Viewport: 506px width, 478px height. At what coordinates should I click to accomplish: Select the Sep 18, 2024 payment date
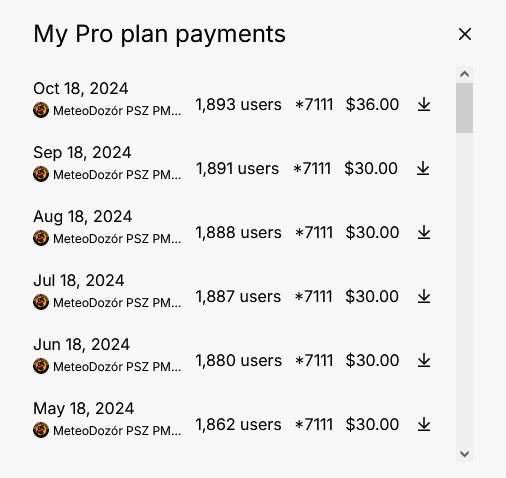click(82, 153)
